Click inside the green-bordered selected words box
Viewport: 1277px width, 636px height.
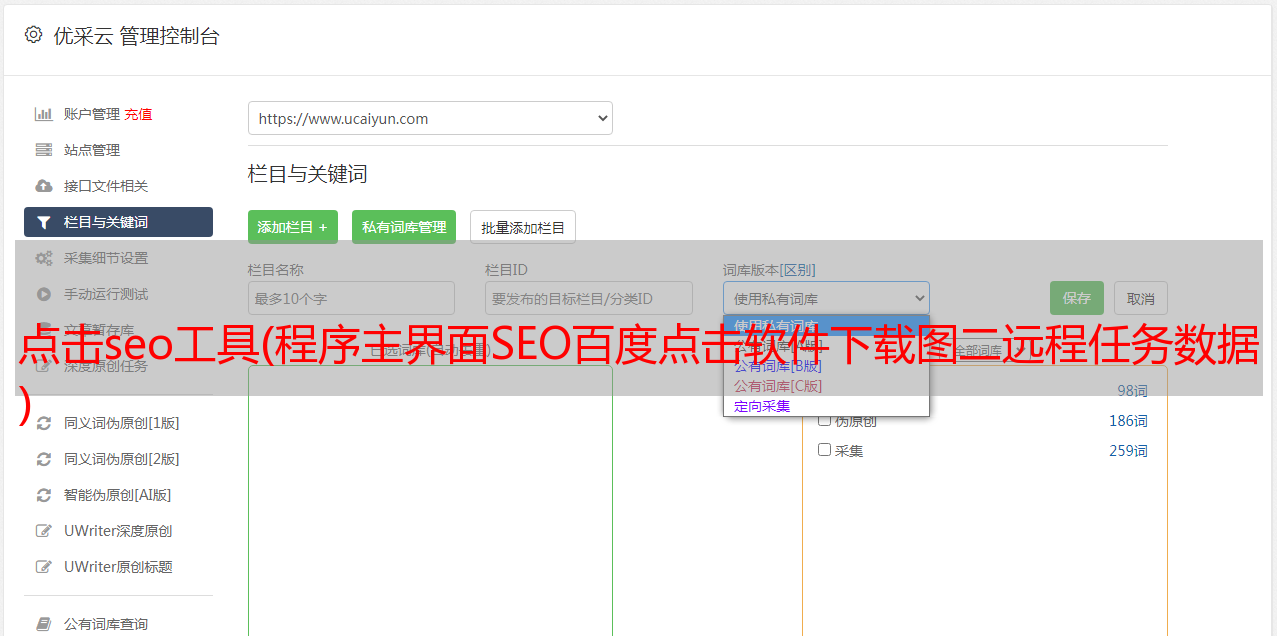click(430, 500)
